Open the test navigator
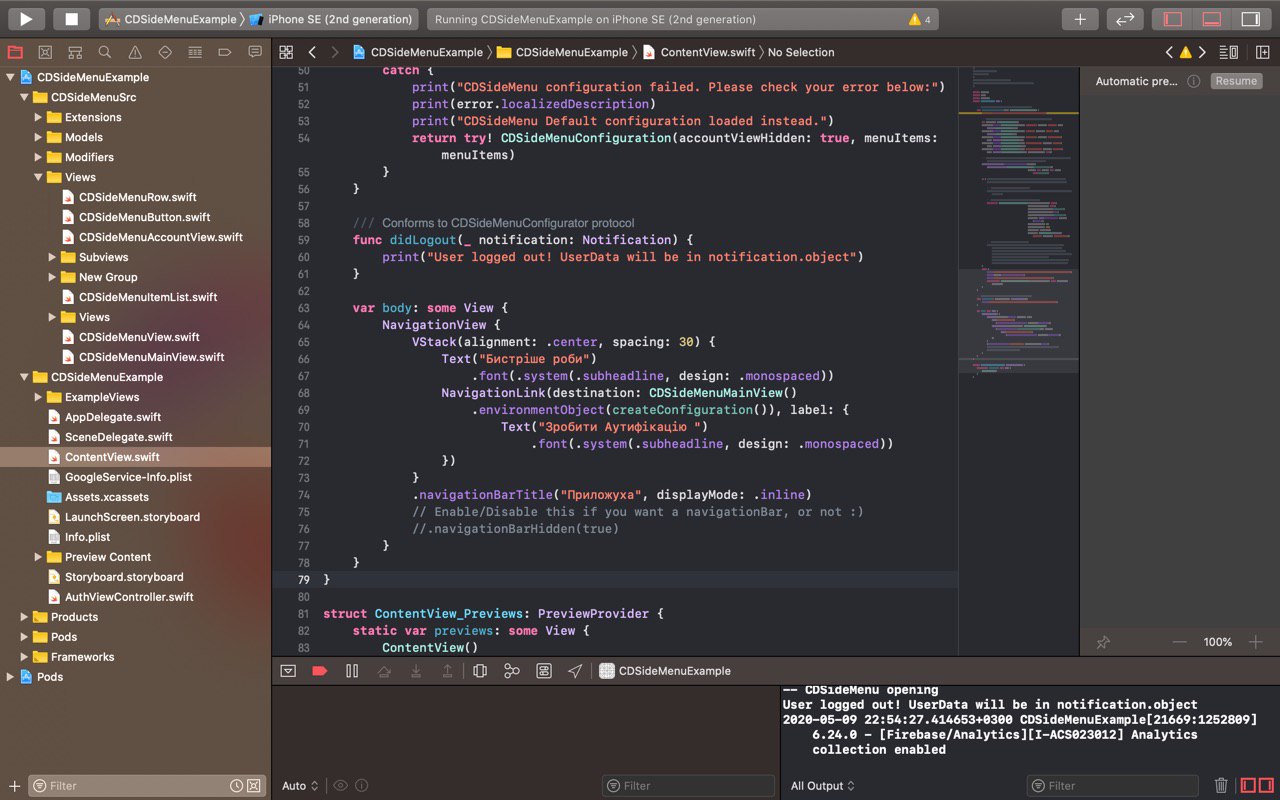 point(165,52)
